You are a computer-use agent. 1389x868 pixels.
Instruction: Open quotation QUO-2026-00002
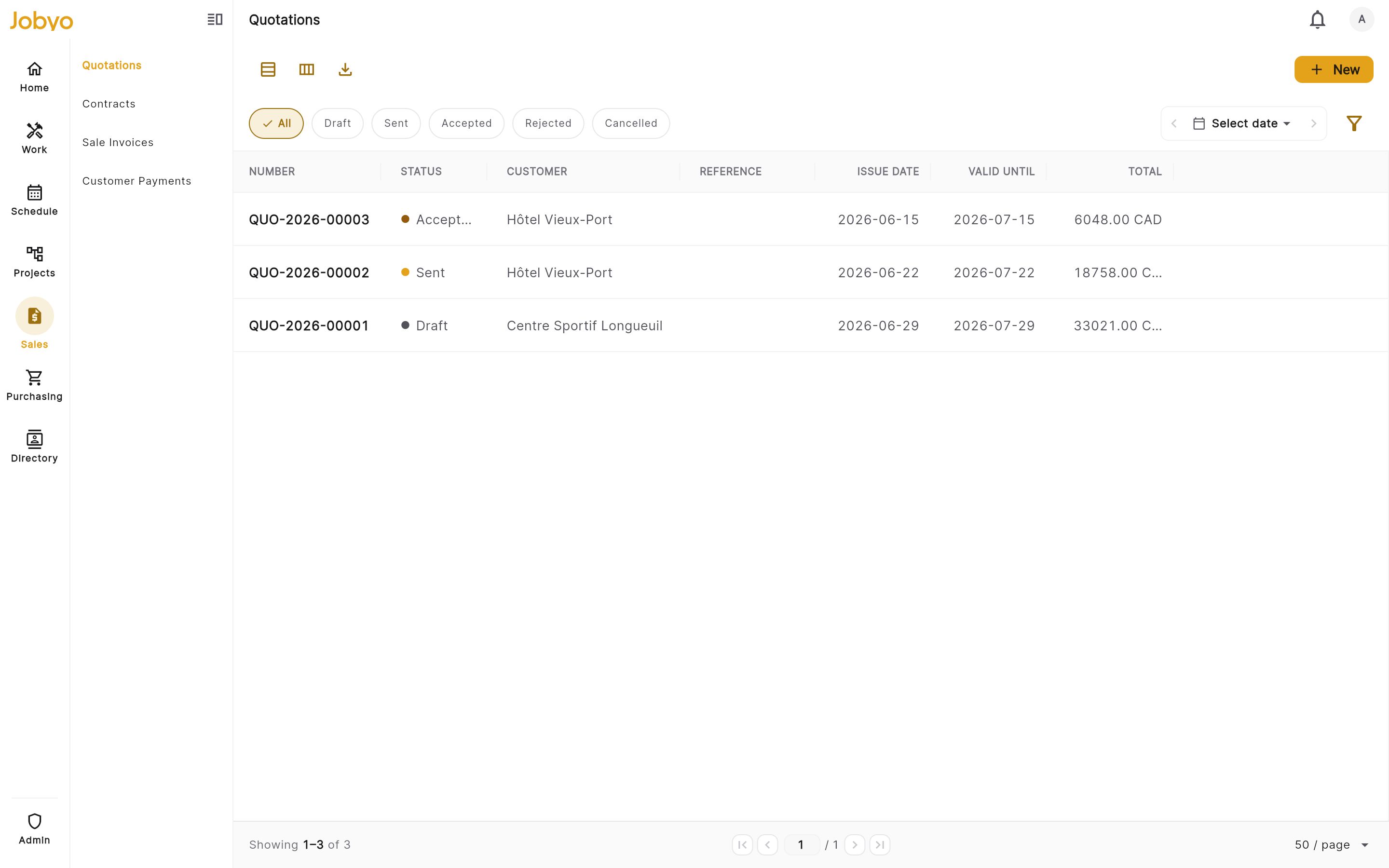pyautogui.click(x=309, y=272)
